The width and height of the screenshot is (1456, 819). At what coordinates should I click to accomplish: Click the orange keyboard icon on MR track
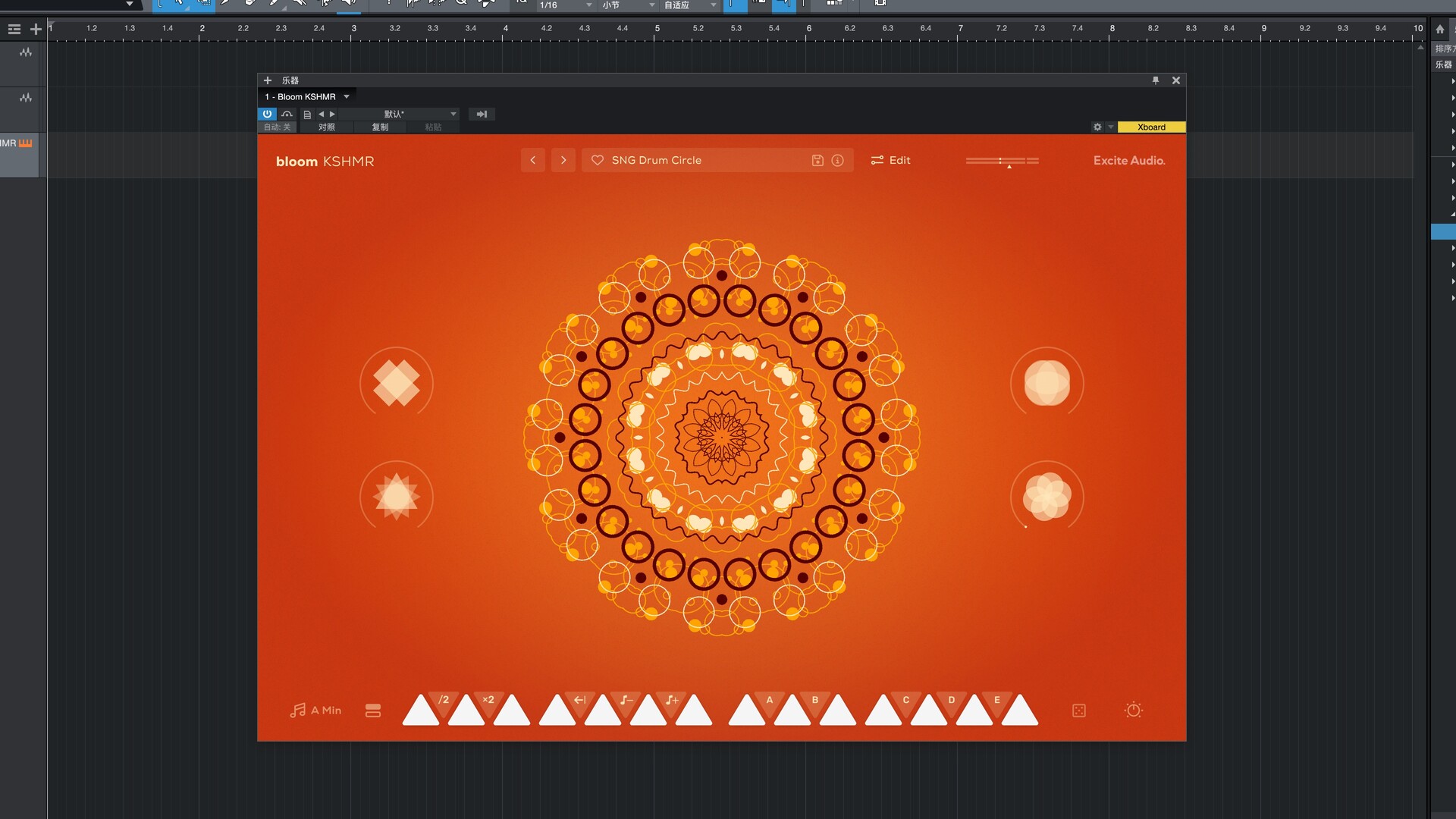[25, 143]
